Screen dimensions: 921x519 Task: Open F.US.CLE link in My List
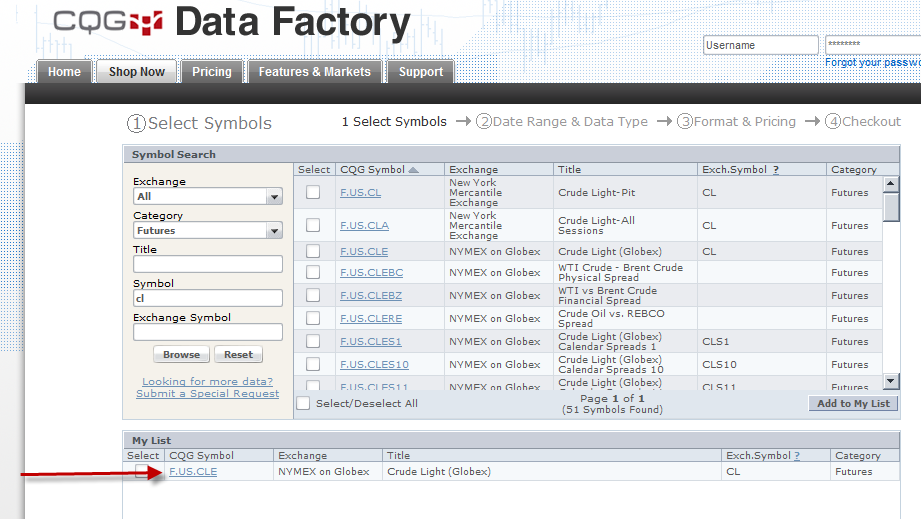coord(193,471)
